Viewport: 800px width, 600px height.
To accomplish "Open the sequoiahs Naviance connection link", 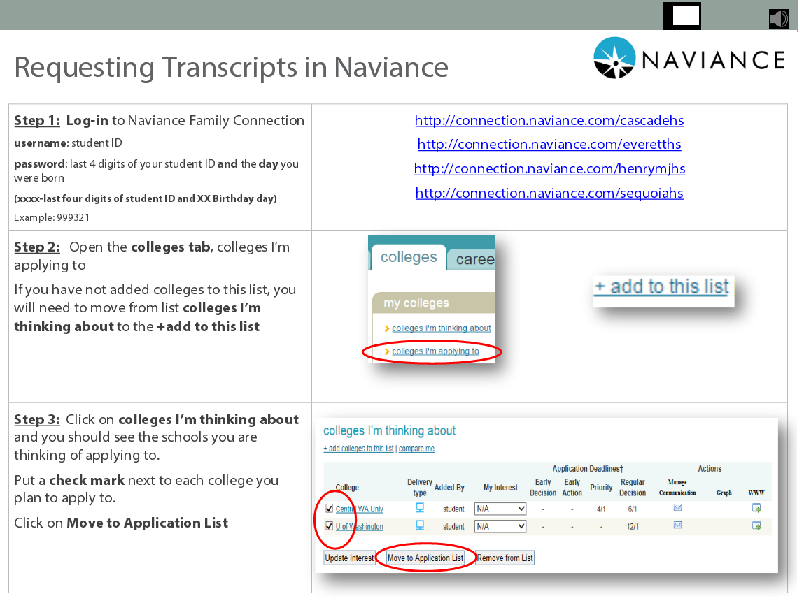I will pos(549,193).
